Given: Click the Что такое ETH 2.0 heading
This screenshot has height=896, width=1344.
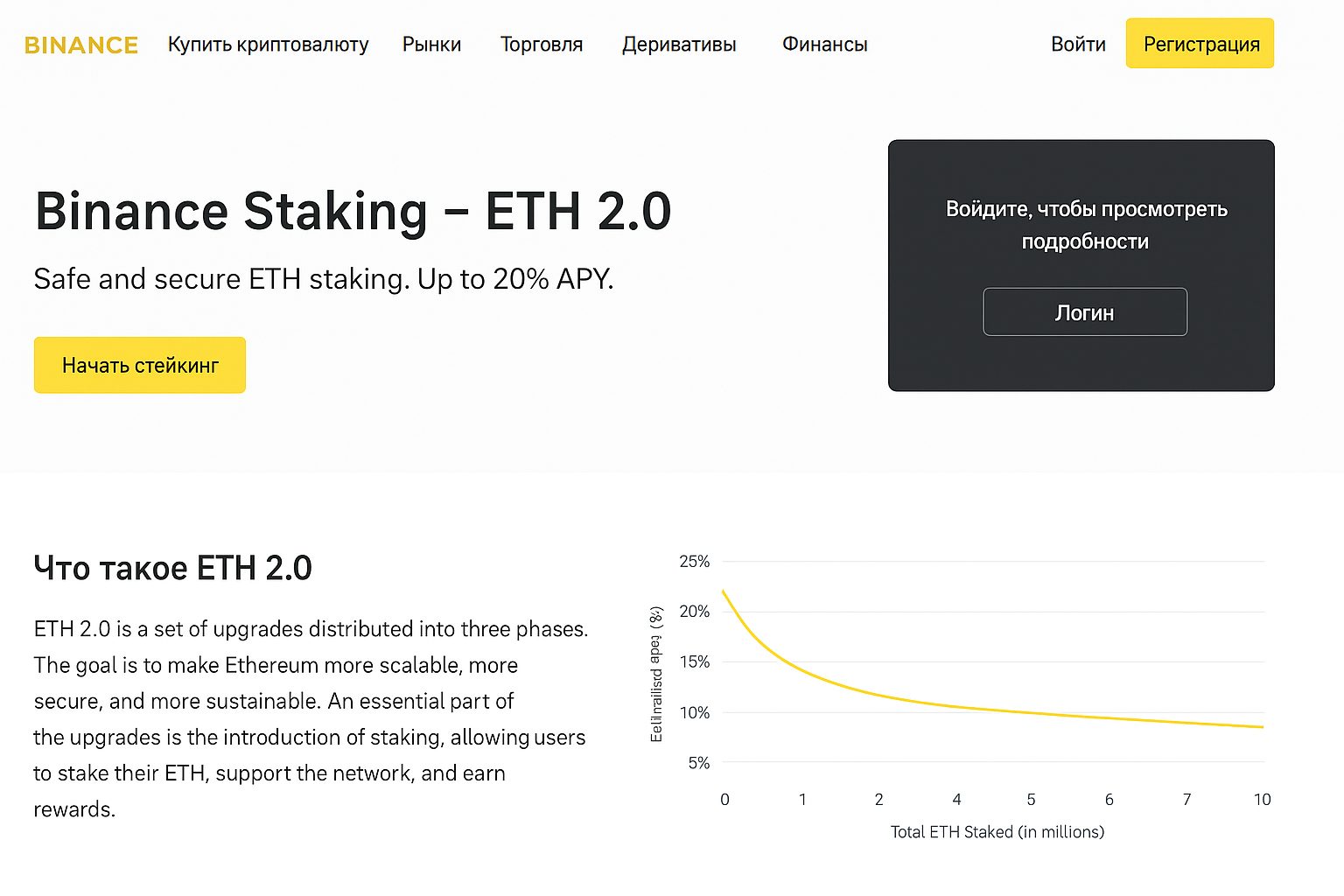Looking at the screenshot, I should pyautogui.click(x=172, y=567).
